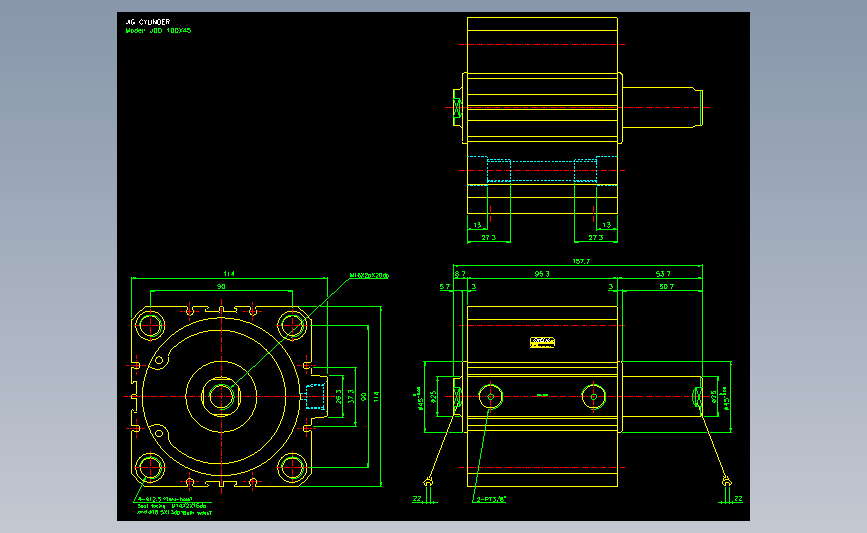Click the 157.7 overall length dimension
Image resolution: width=867 pixels, height=533 pixels.
point(581,261)
